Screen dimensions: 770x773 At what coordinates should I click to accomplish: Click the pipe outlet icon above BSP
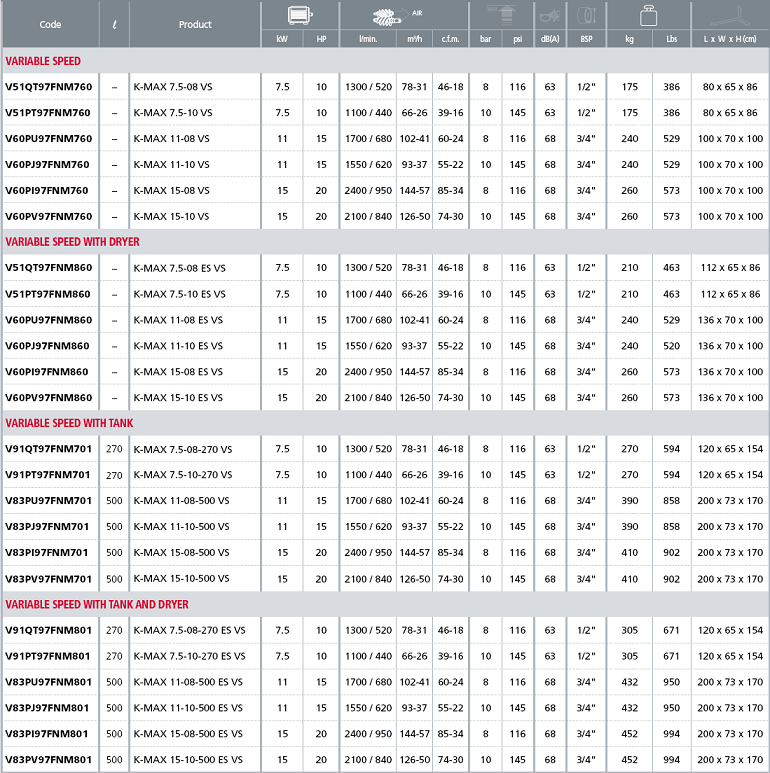(x=586, y=15)
